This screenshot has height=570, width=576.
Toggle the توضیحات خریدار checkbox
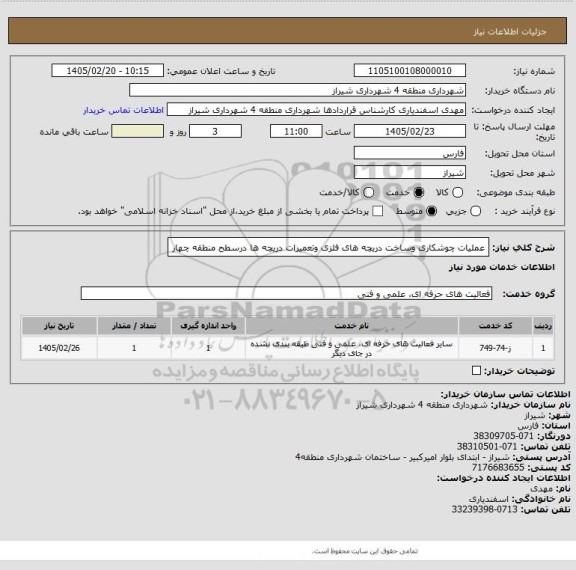[x=476, y=371]
